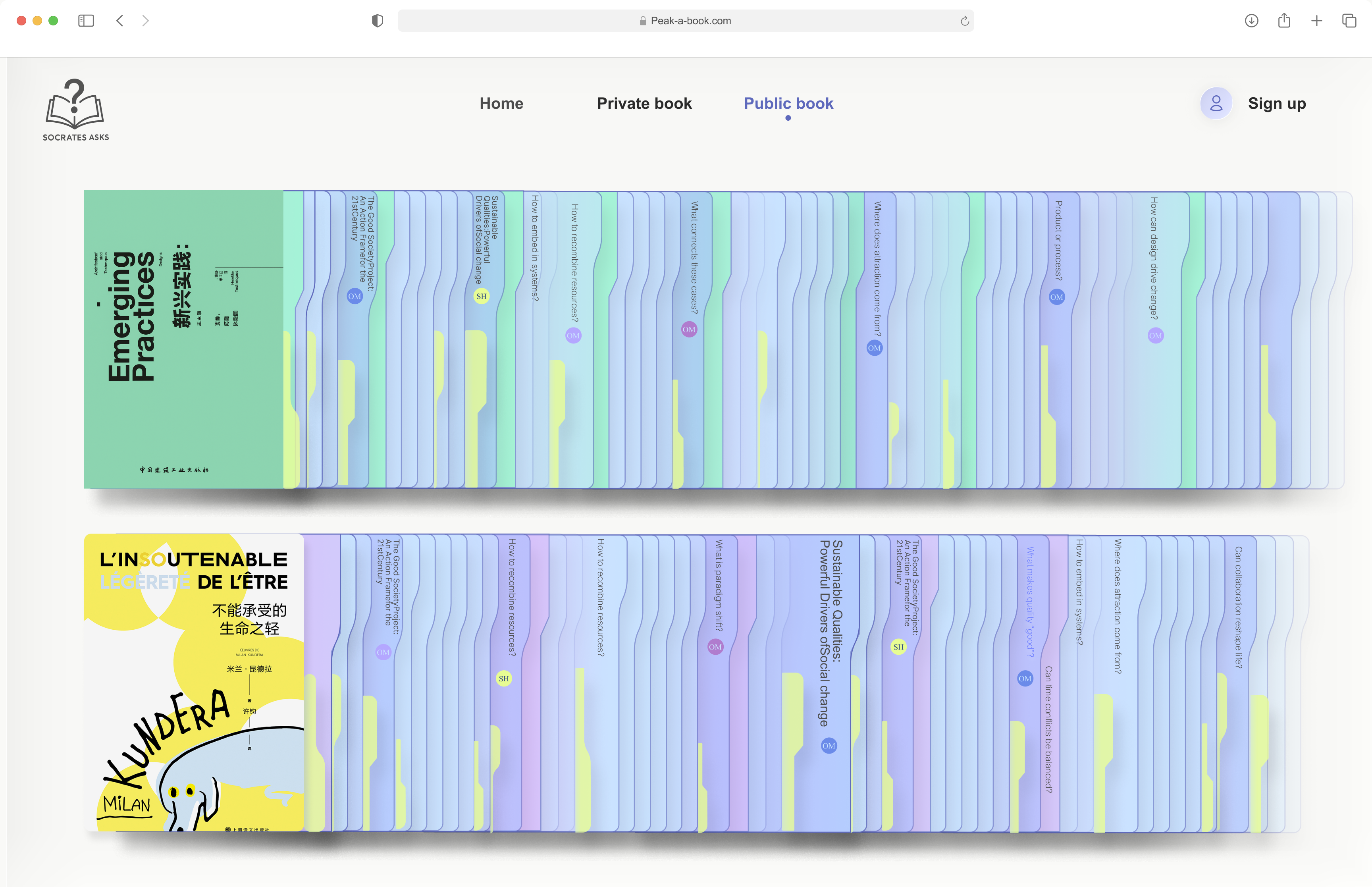Select the Public book tab

788,104
